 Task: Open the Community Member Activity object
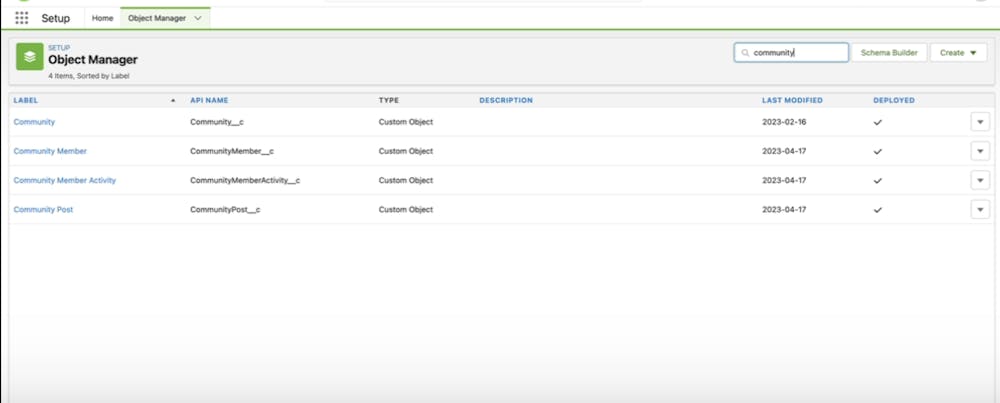pos(64,180)
